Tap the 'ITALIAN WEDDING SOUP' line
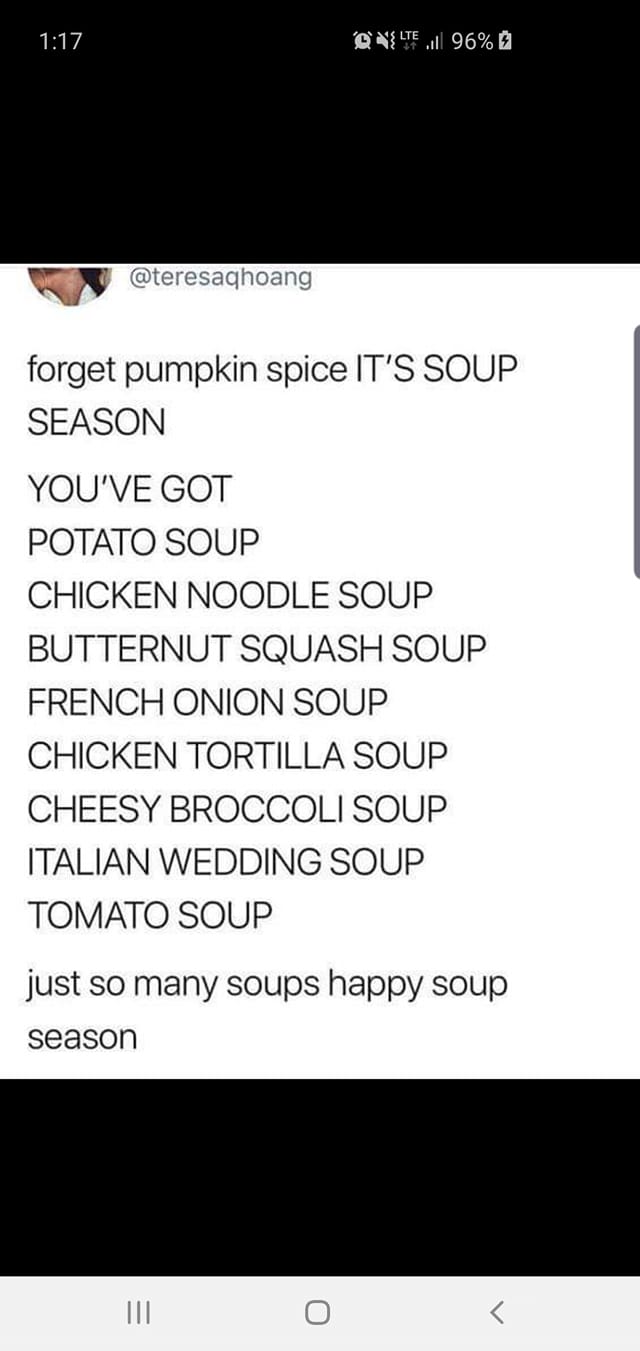Viewport: 640px width, 1351px height. point(226,861)
